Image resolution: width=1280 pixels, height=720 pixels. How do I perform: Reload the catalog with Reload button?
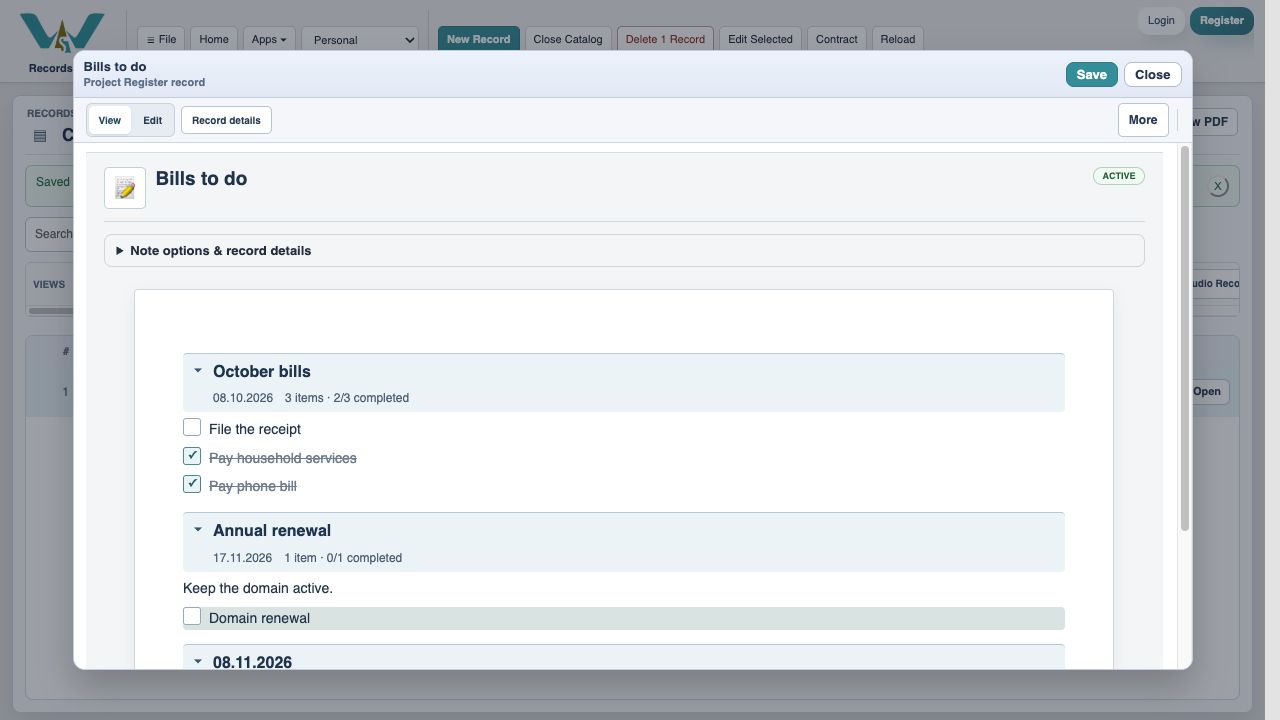point(898,40)
